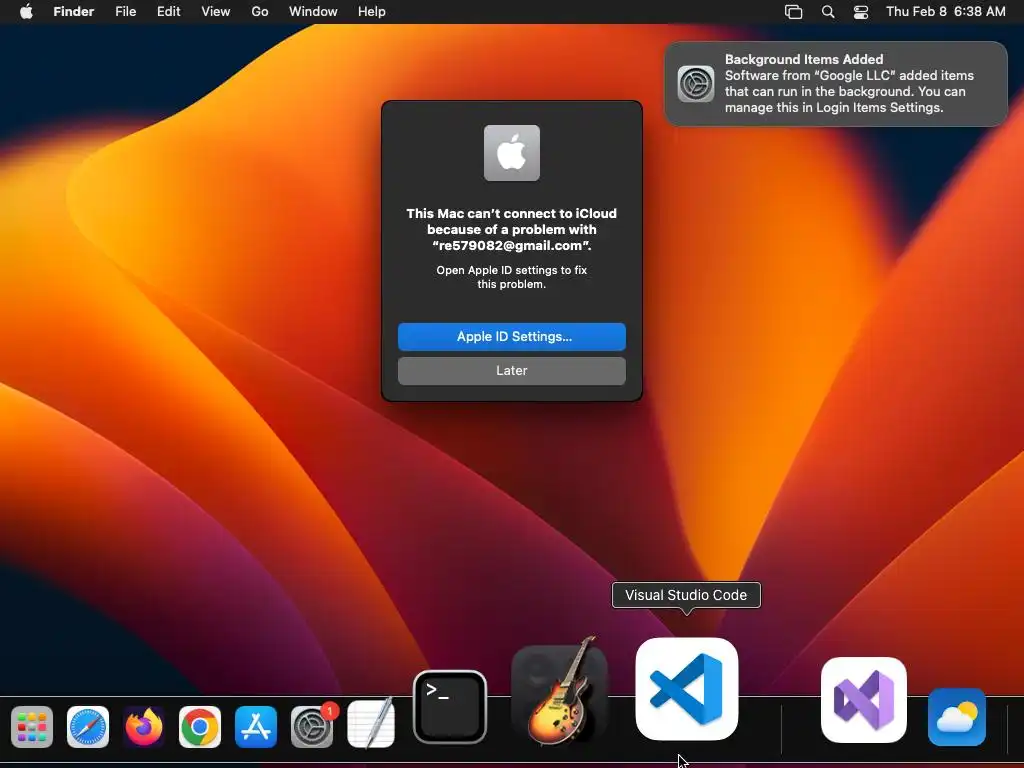
Task: Click the Apple ID Settings button
Action: (511, 336)
